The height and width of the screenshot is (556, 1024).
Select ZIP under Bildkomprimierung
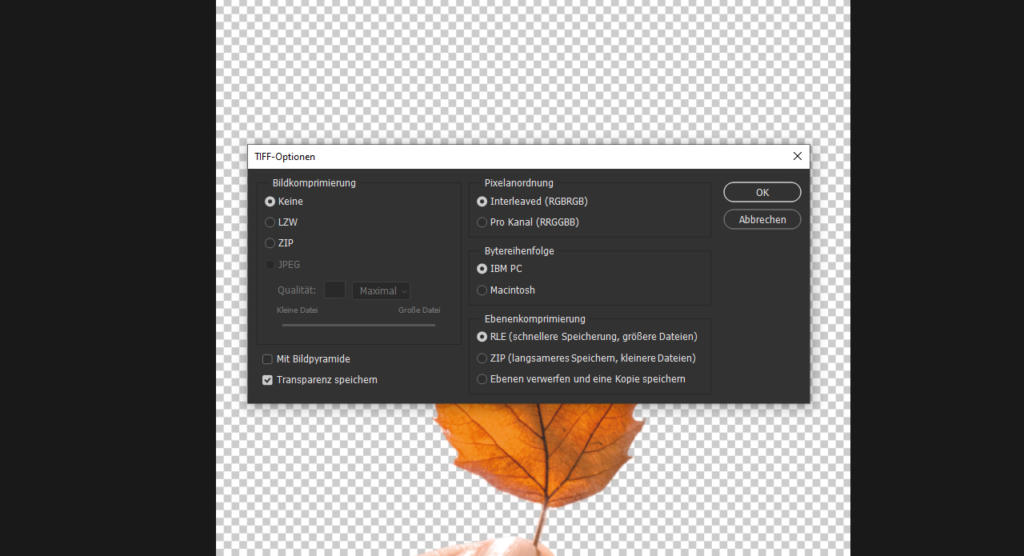[x=270, y=243]
